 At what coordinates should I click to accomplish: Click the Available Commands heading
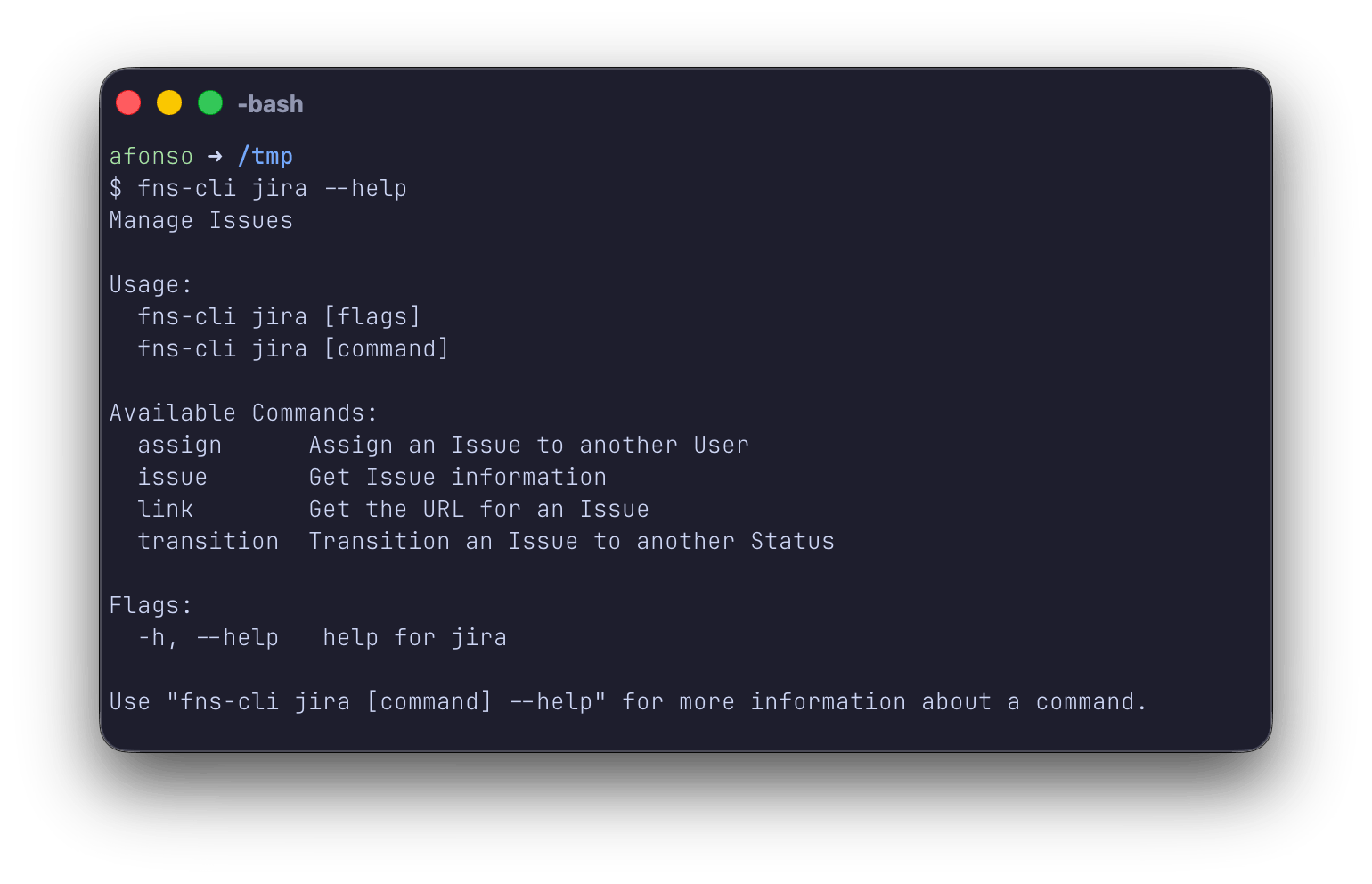[242, 413]
